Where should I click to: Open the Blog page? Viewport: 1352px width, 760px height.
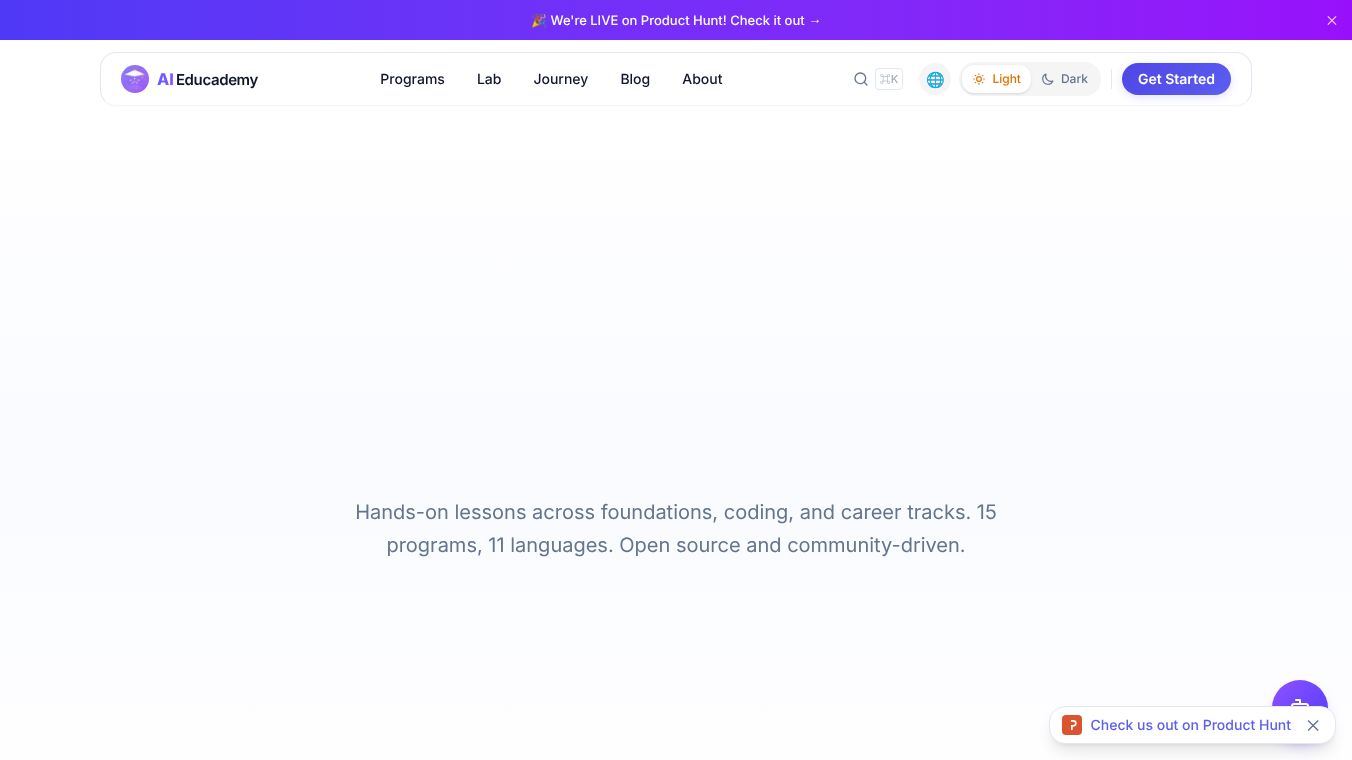click(x=635, y=79)
